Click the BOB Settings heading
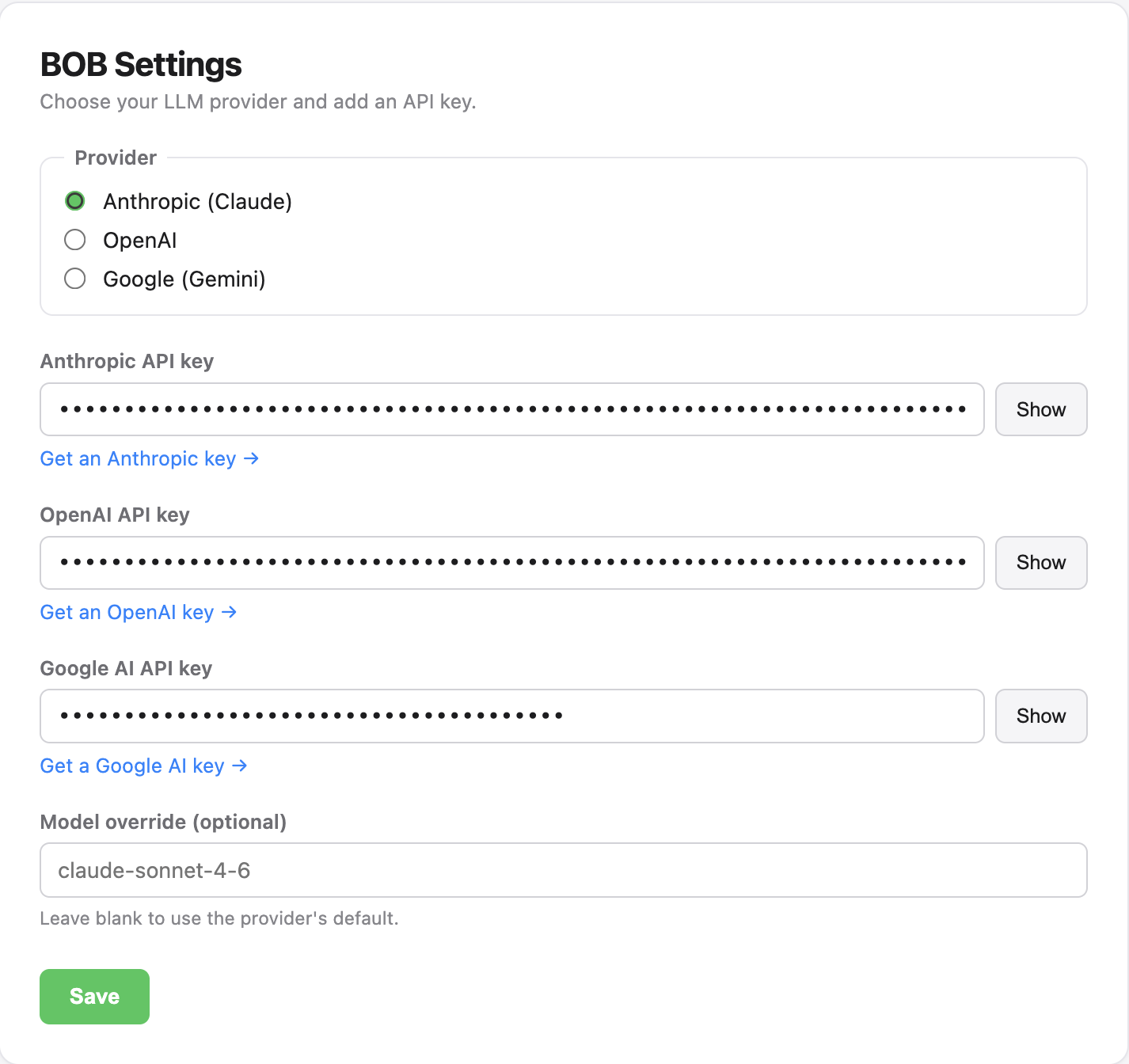The height and width of the screenshot is (1064, 1129). pyautogui.click(x=141, y=65)
